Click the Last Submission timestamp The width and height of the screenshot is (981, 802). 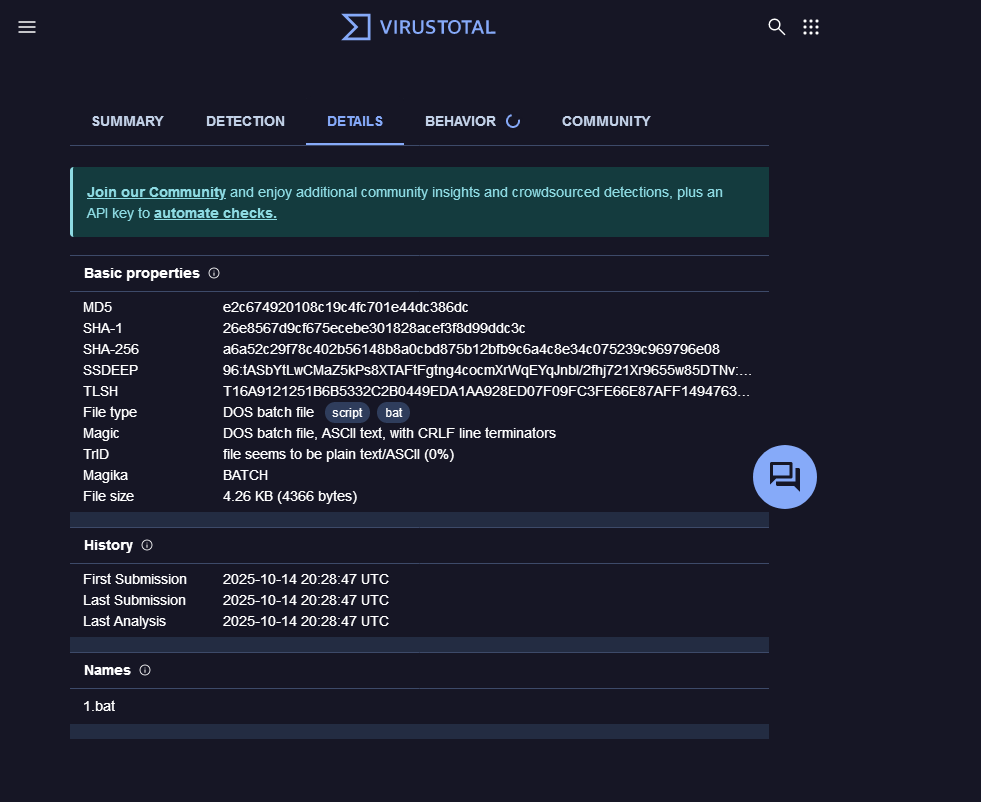[306, 601]
